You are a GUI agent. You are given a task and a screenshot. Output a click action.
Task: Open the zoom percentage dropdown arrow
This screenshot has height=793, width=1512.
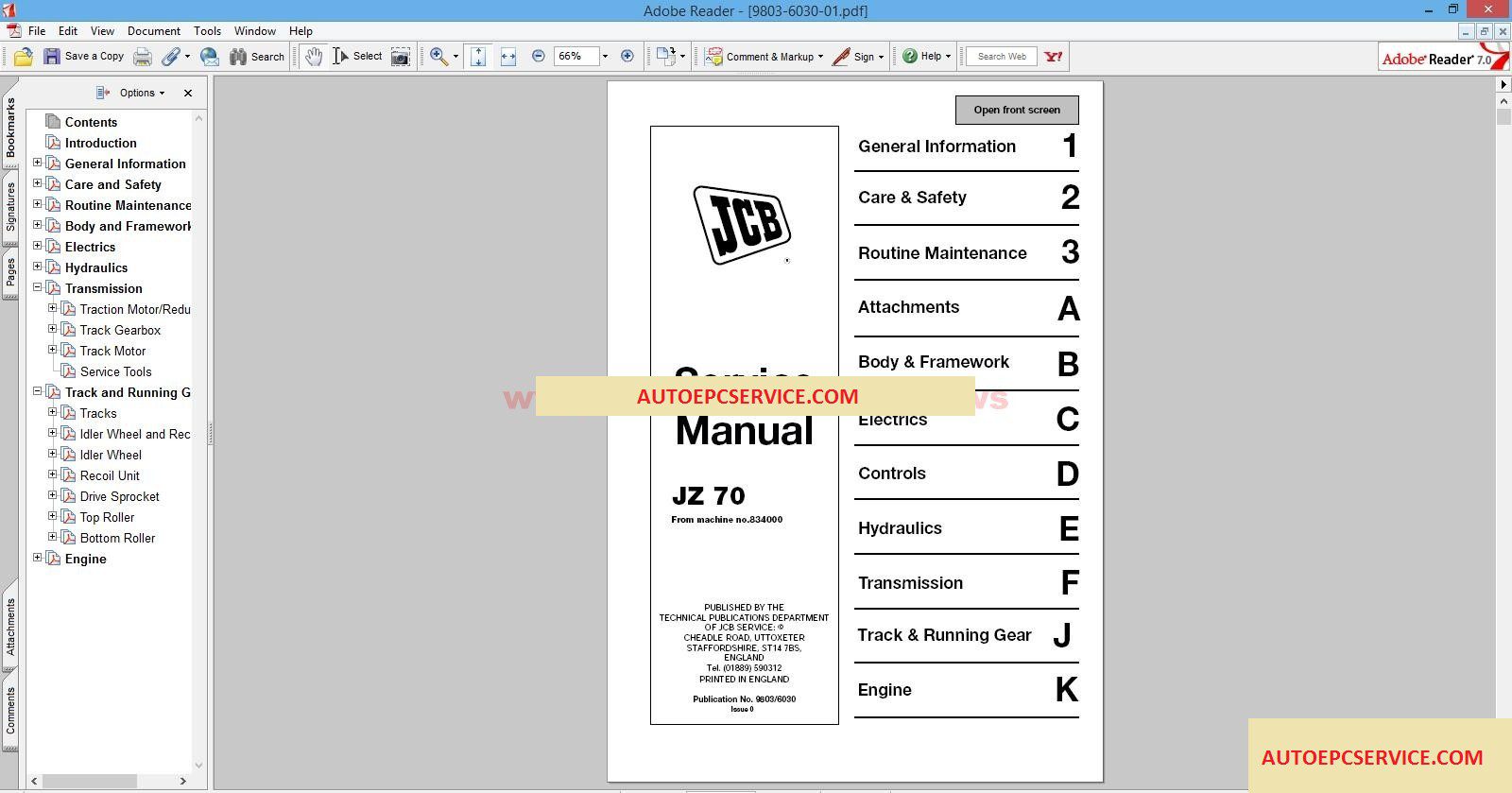(605, 57)
